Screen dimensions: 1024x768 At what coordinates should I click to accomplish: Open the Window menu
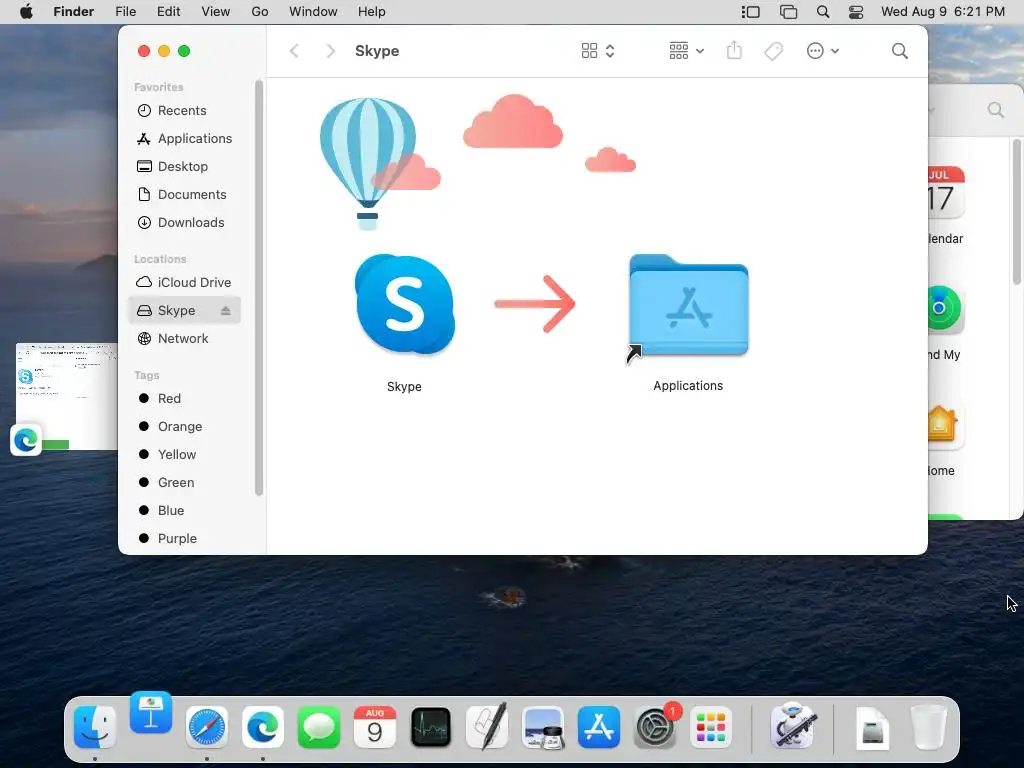(313, 12)
